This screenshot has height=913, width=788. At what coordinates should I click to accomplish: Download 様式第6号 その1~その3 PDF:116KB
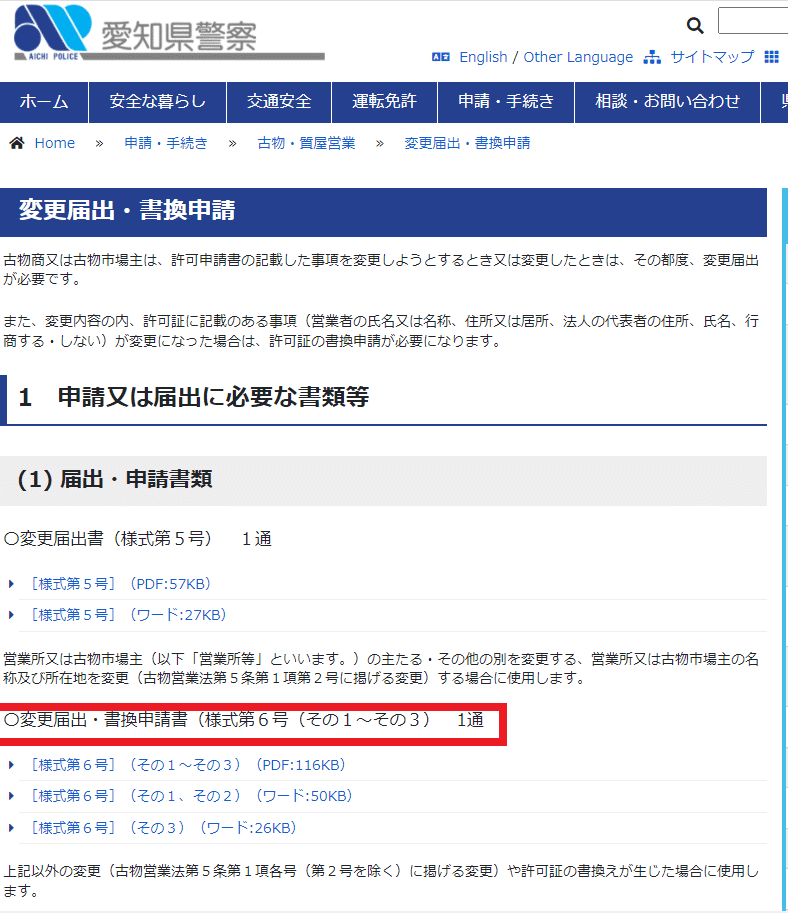click(x=188, y=765)
